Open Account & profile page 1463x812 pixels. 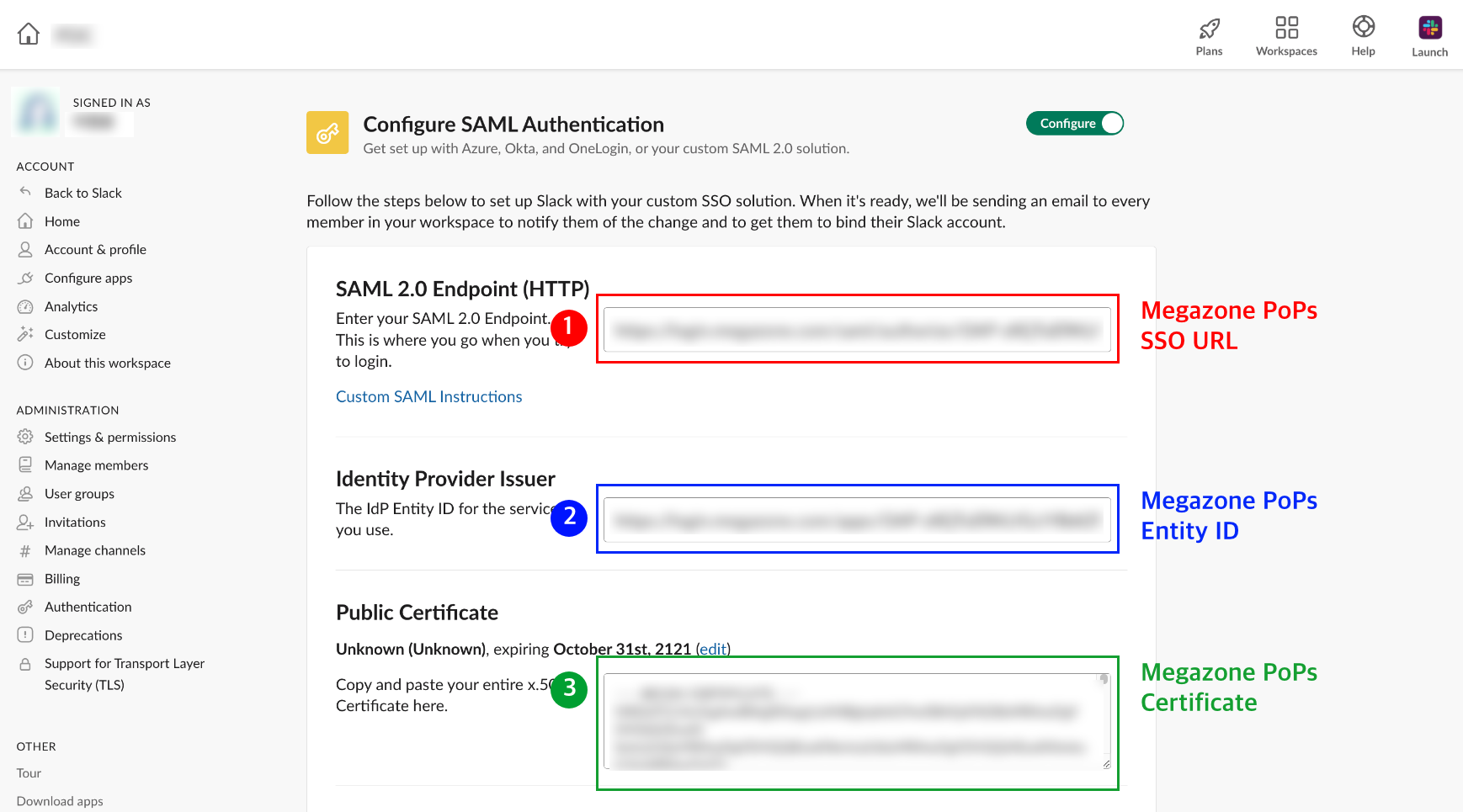click(95, 249)
